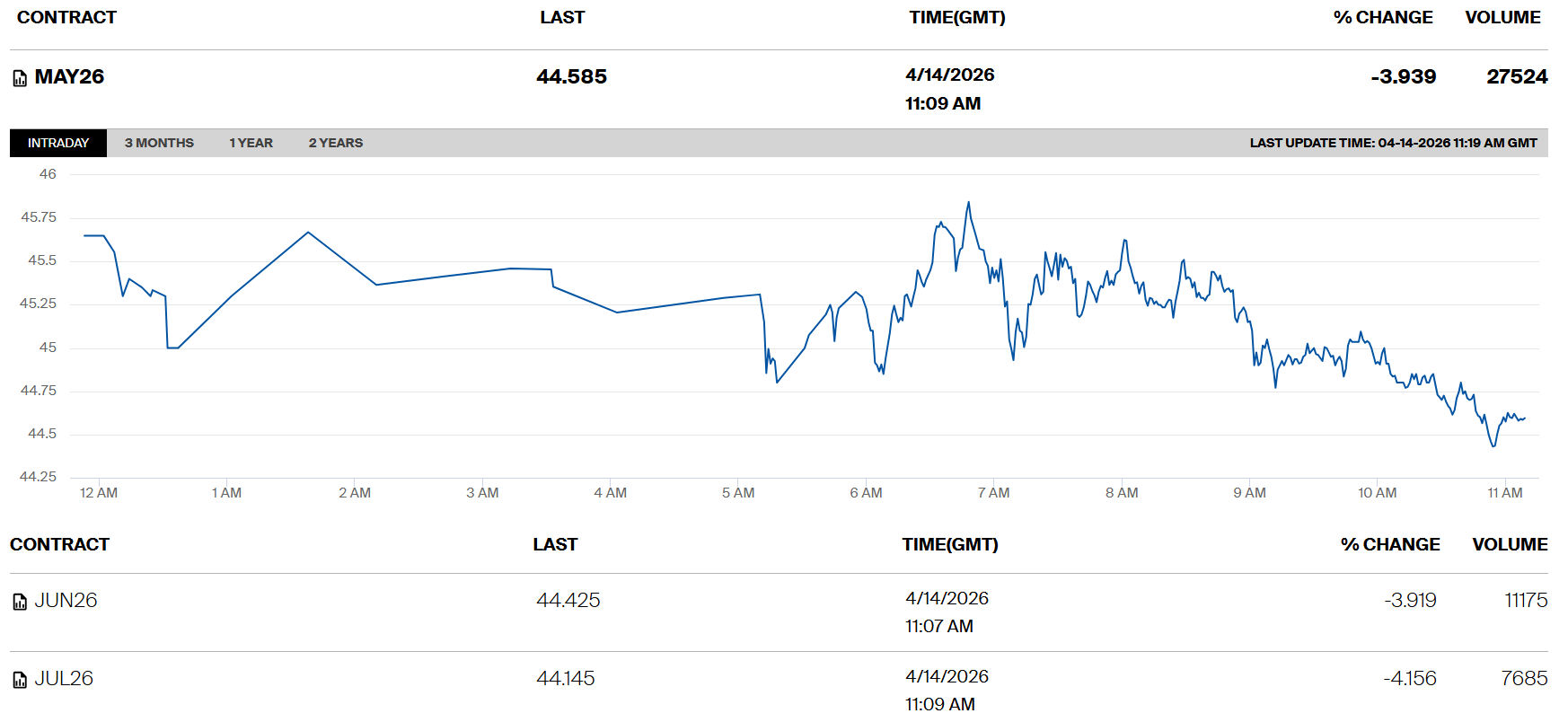Click the chart icon beside JUL26

(x=20, y=680)
